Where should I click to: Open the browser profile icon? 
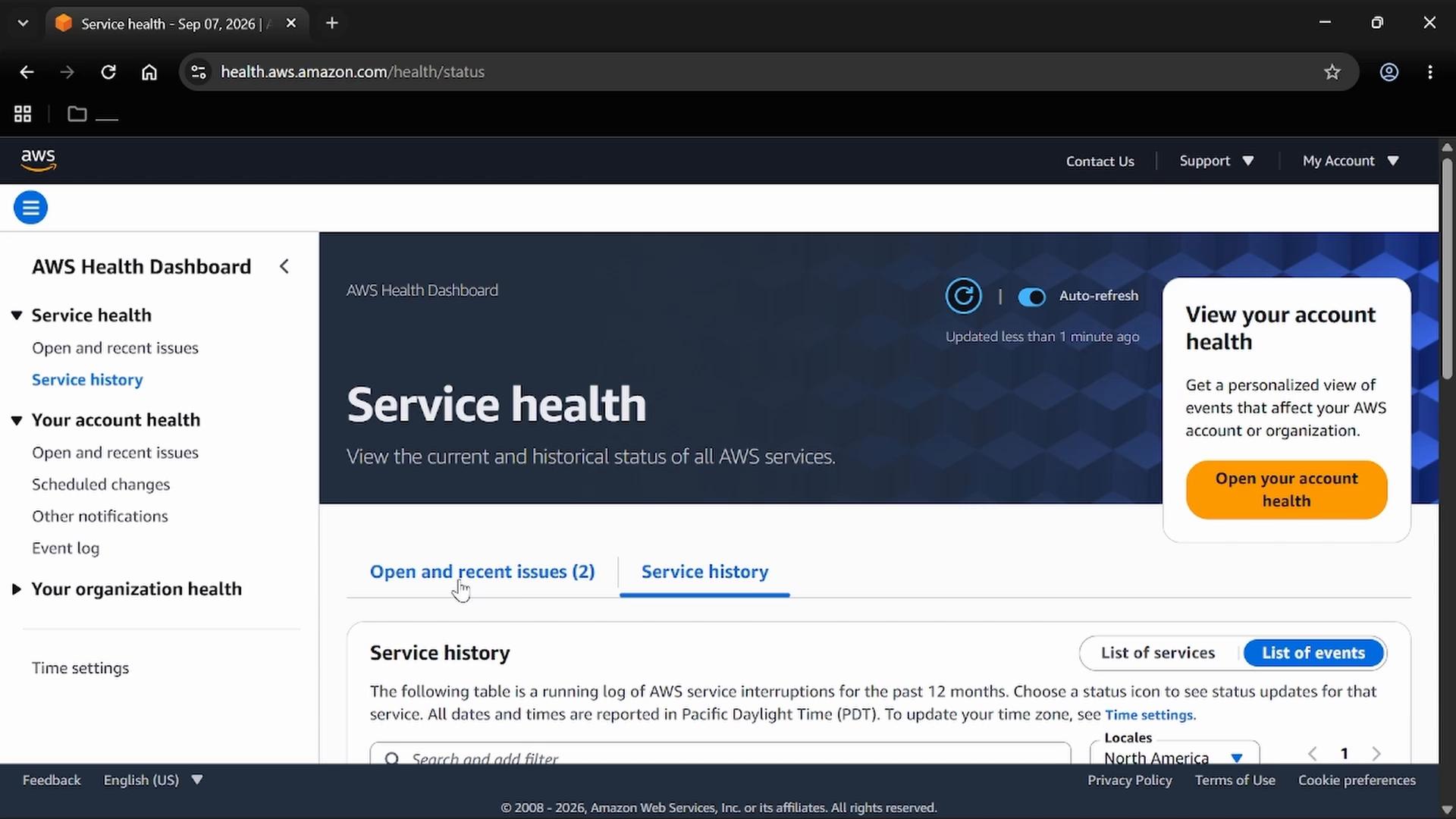pyautogui.click(x=1389, y=72)
